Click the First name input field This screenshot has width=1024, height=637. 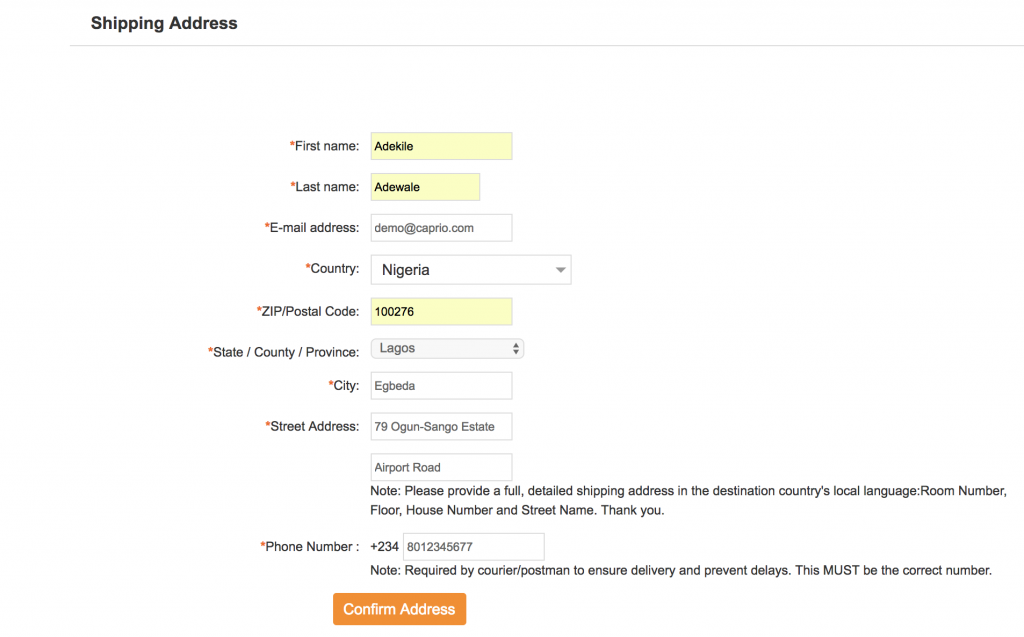(x=441, y=146)
